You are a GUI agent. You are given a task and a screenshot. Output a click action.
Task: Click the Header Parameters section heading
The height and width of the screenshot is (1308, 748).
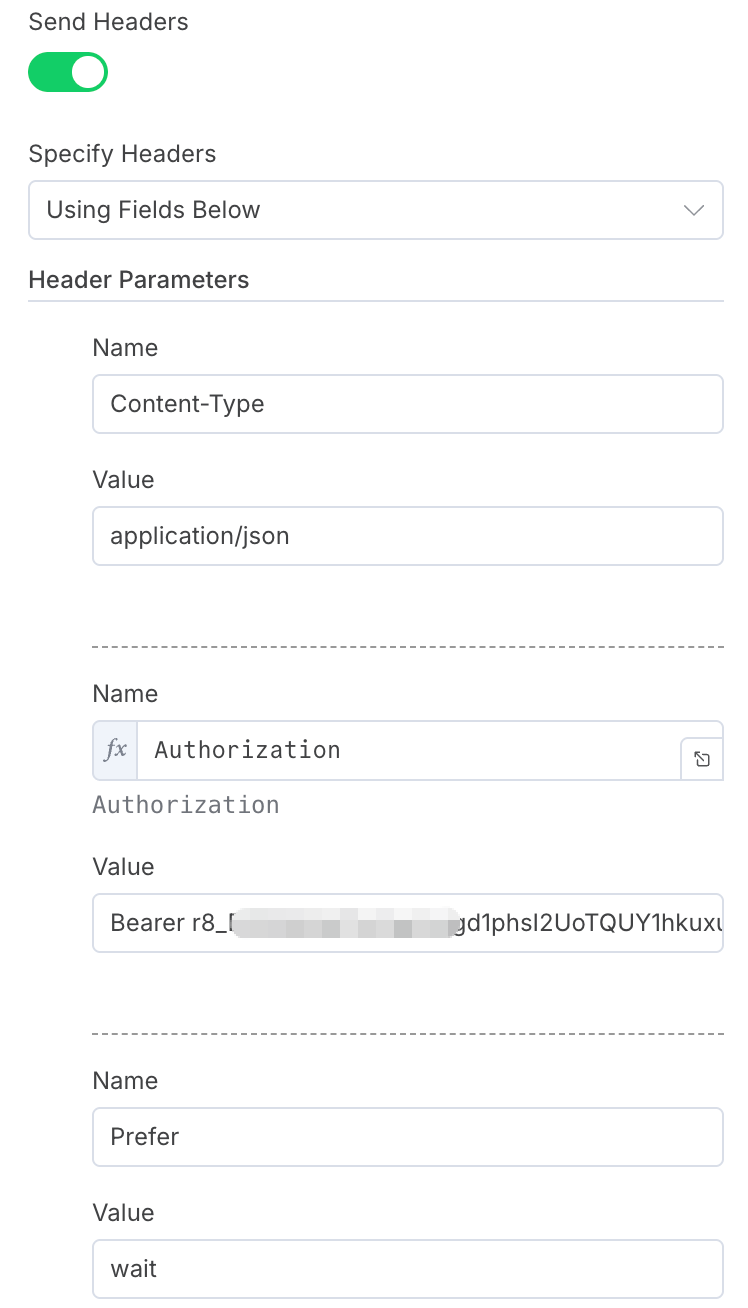pos(139,280)
